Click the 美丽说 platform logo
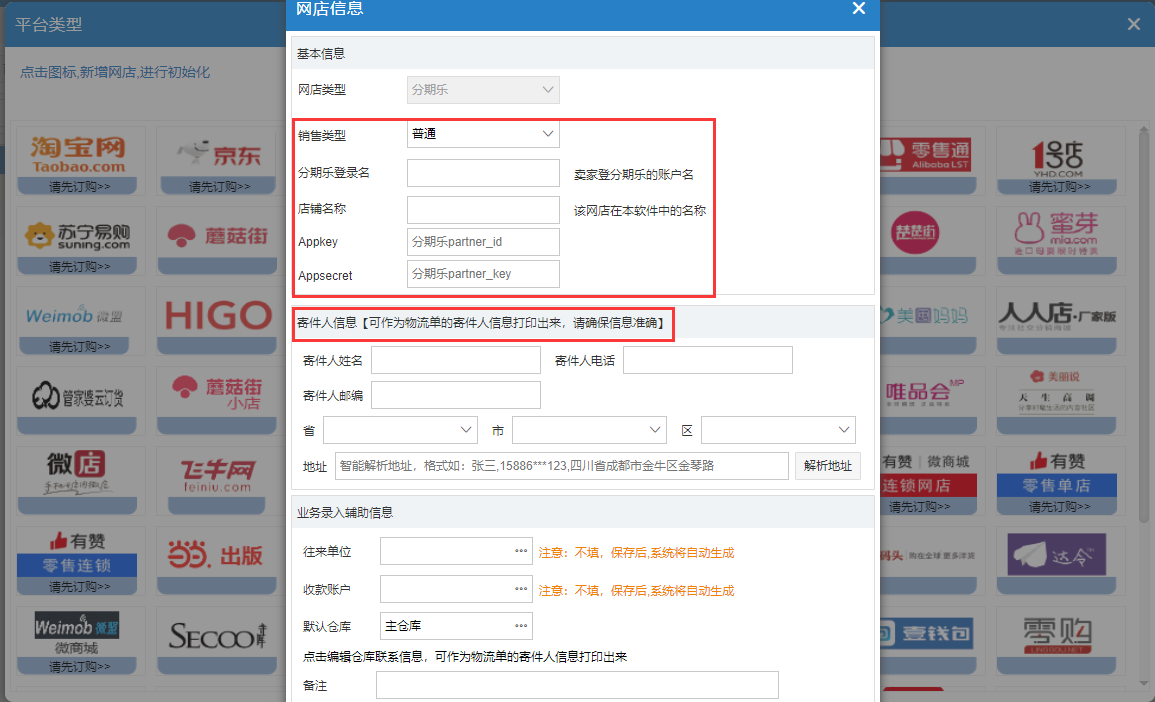The width and height of the screenshot is (1155, 702). point(1057,390)
